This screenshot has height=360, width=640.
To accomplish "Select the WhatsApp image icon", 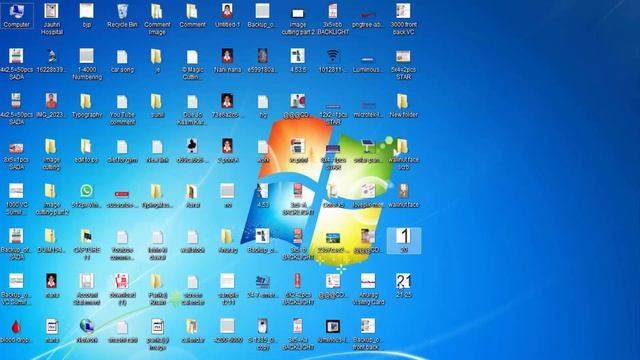I will [87, 196].
